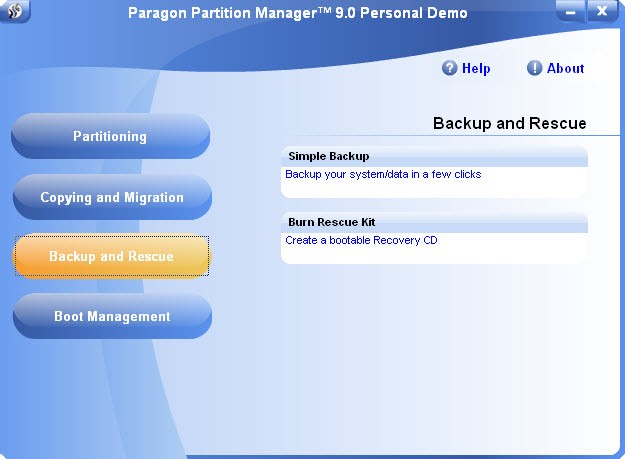Viewport: 625px width, 459px height.
Task: Open the Help text link
Action: [x=476, y=69]
